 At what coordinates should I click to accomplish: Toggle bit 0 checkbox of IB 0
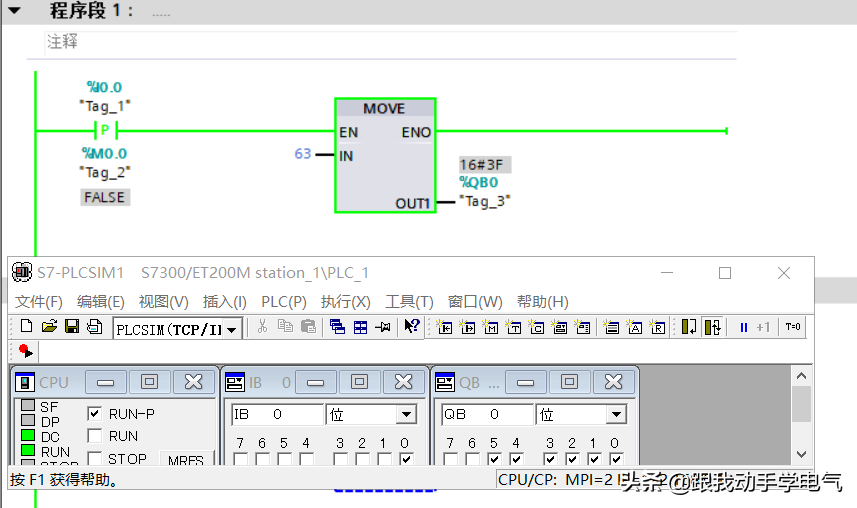[405, 460]
